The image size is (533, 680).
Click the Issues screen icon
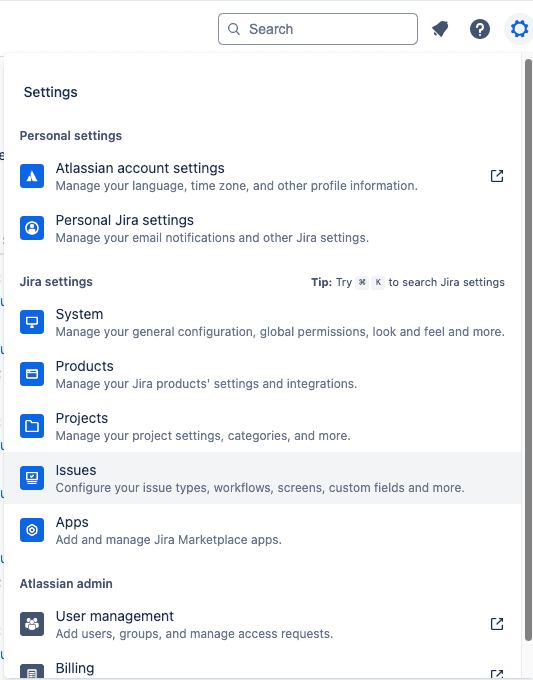coord(32,478)
